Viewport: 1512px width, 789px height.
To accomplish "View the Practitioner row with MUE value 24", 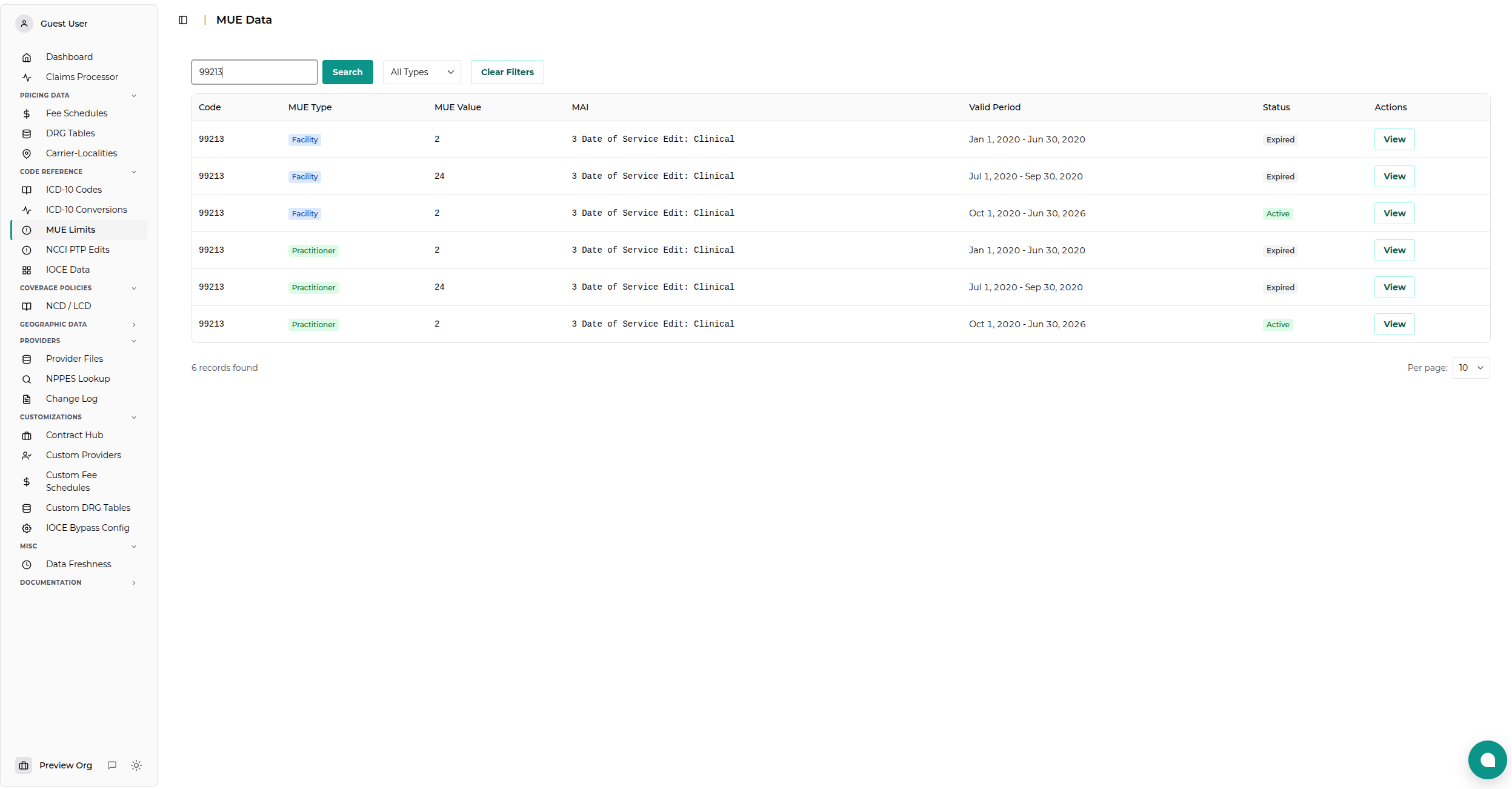I will point(1394,287).
